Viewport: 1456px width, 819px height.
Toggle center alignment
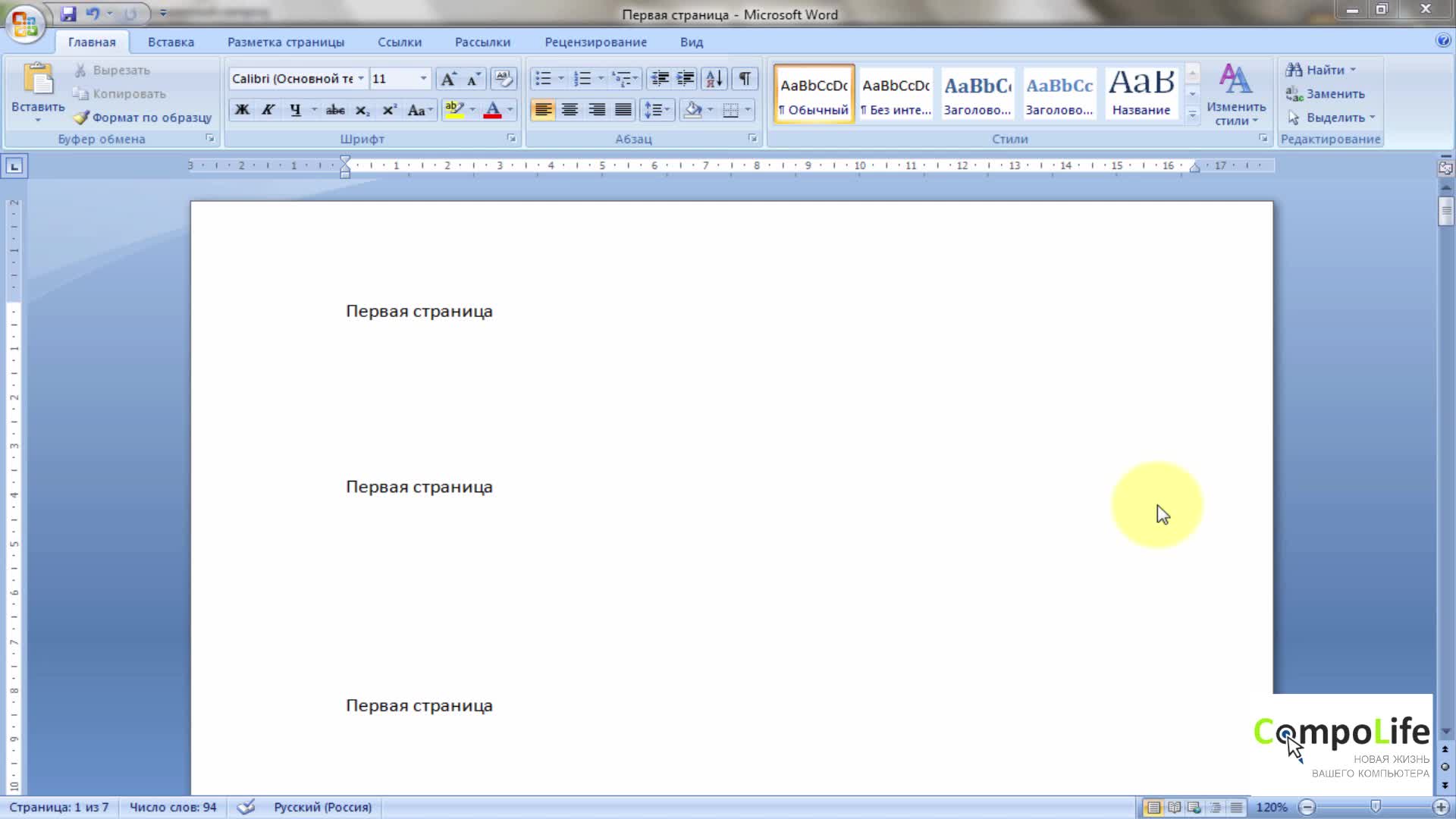[x=570, y=110]
